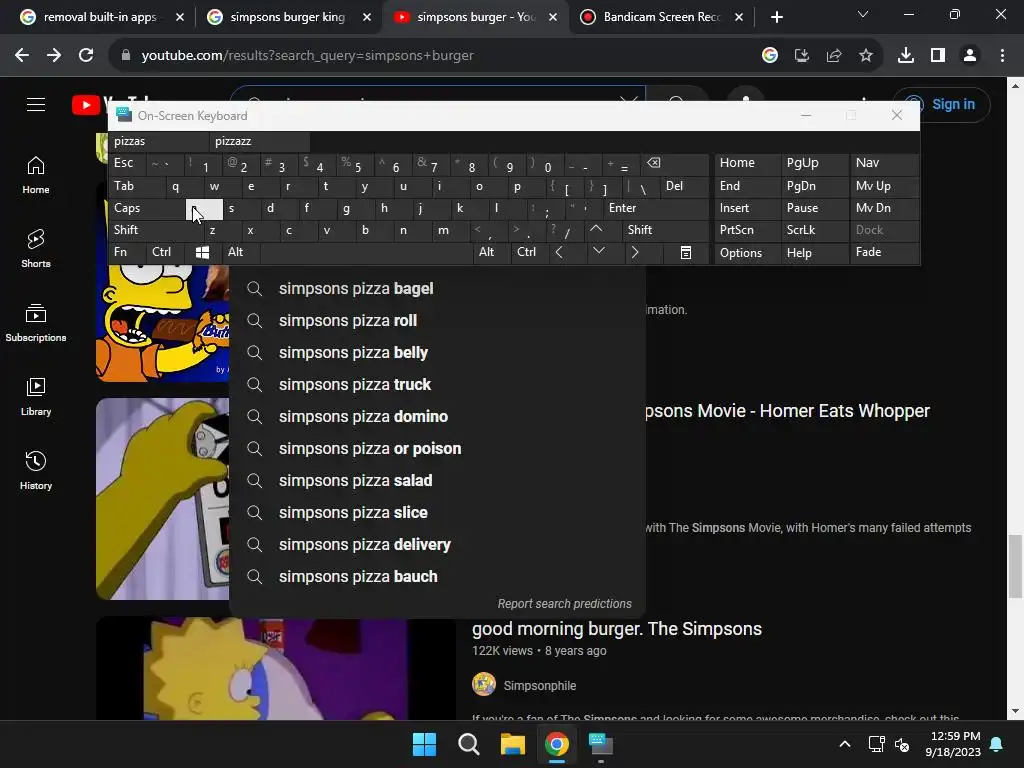Select suggestion 'simpsons pizza or poison'
Viewport: 1024px width, 768px height.
(x=437, y=449)
